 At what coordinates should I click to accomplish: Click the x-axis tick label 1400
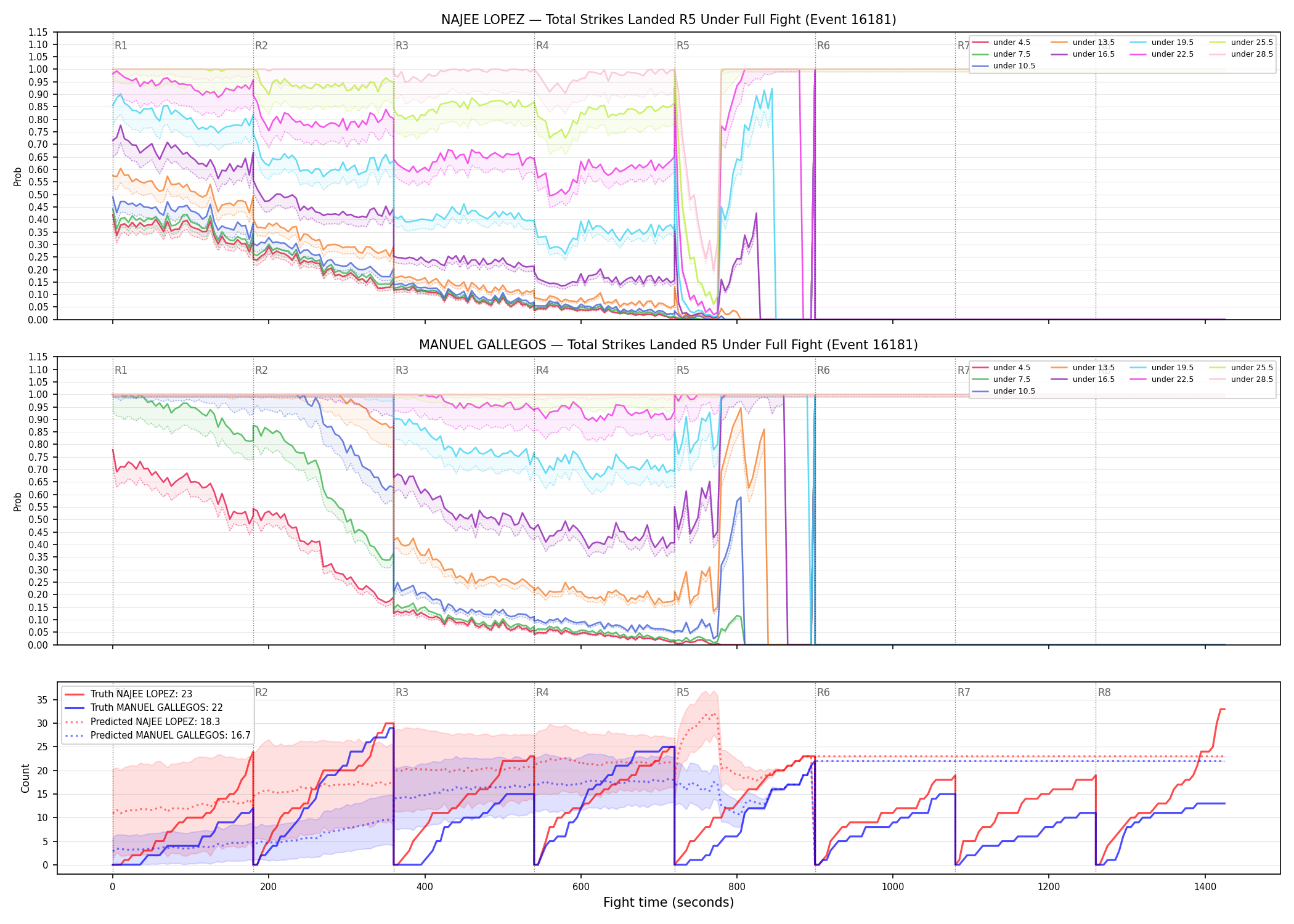pyautogui.click(x=1205, y=887)
